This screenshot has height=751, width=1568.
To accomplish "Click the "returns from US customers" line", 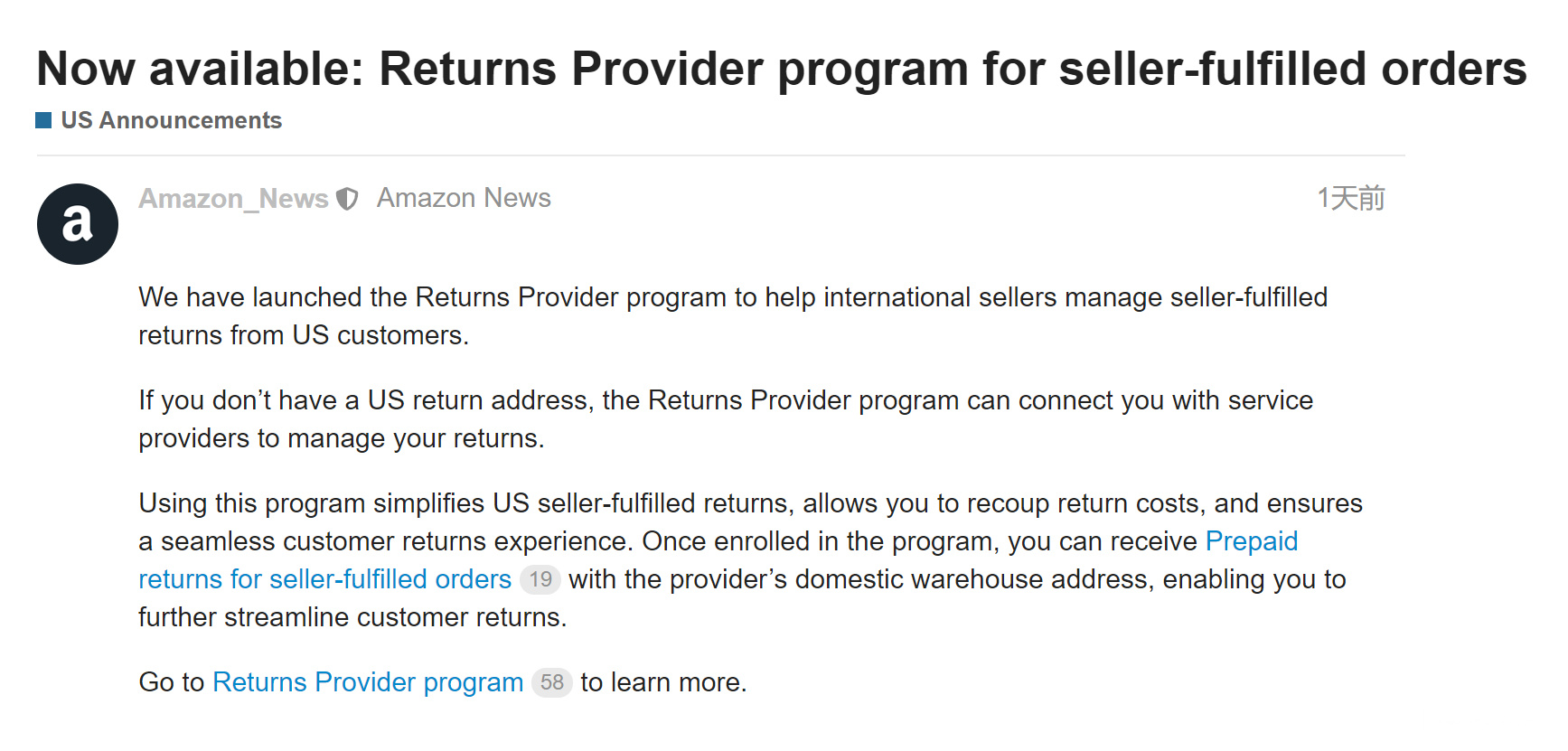I will tap(304, 335).
